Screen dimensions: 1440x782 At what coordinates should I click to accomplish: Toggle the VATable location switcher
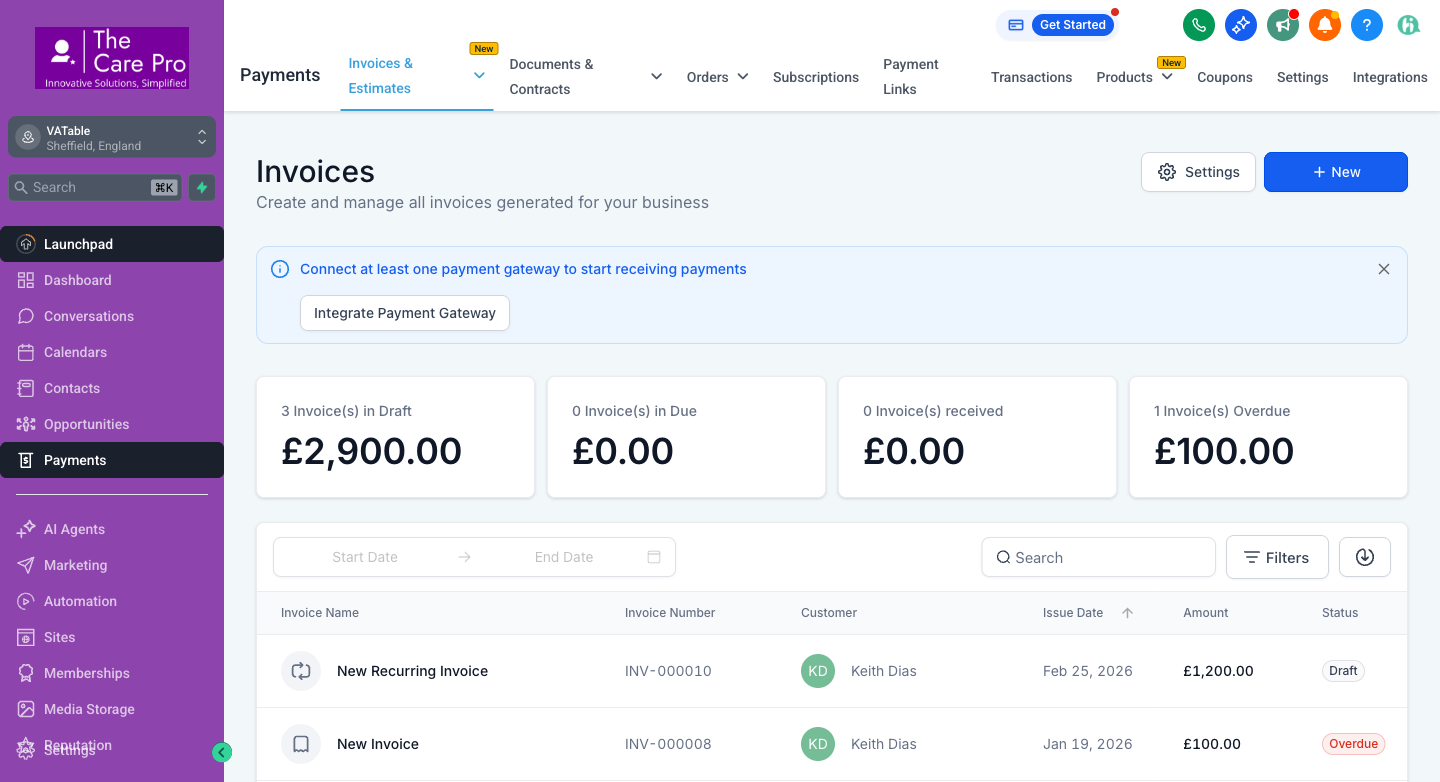(202, 136)
